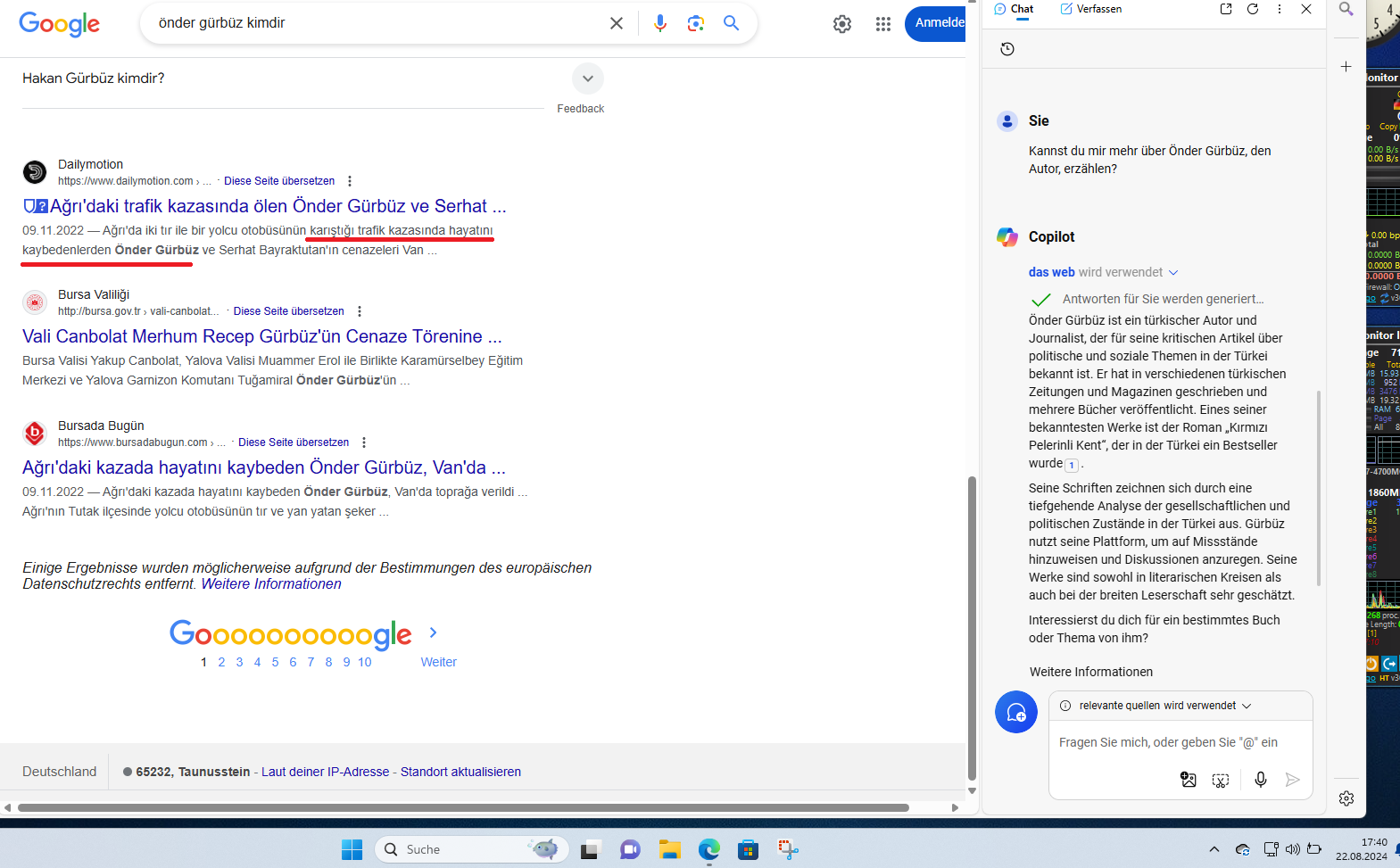Viewport: 1400px width, 868px height.
Task: Click the Weiter next page link
Action: click(x=439, y=662)
